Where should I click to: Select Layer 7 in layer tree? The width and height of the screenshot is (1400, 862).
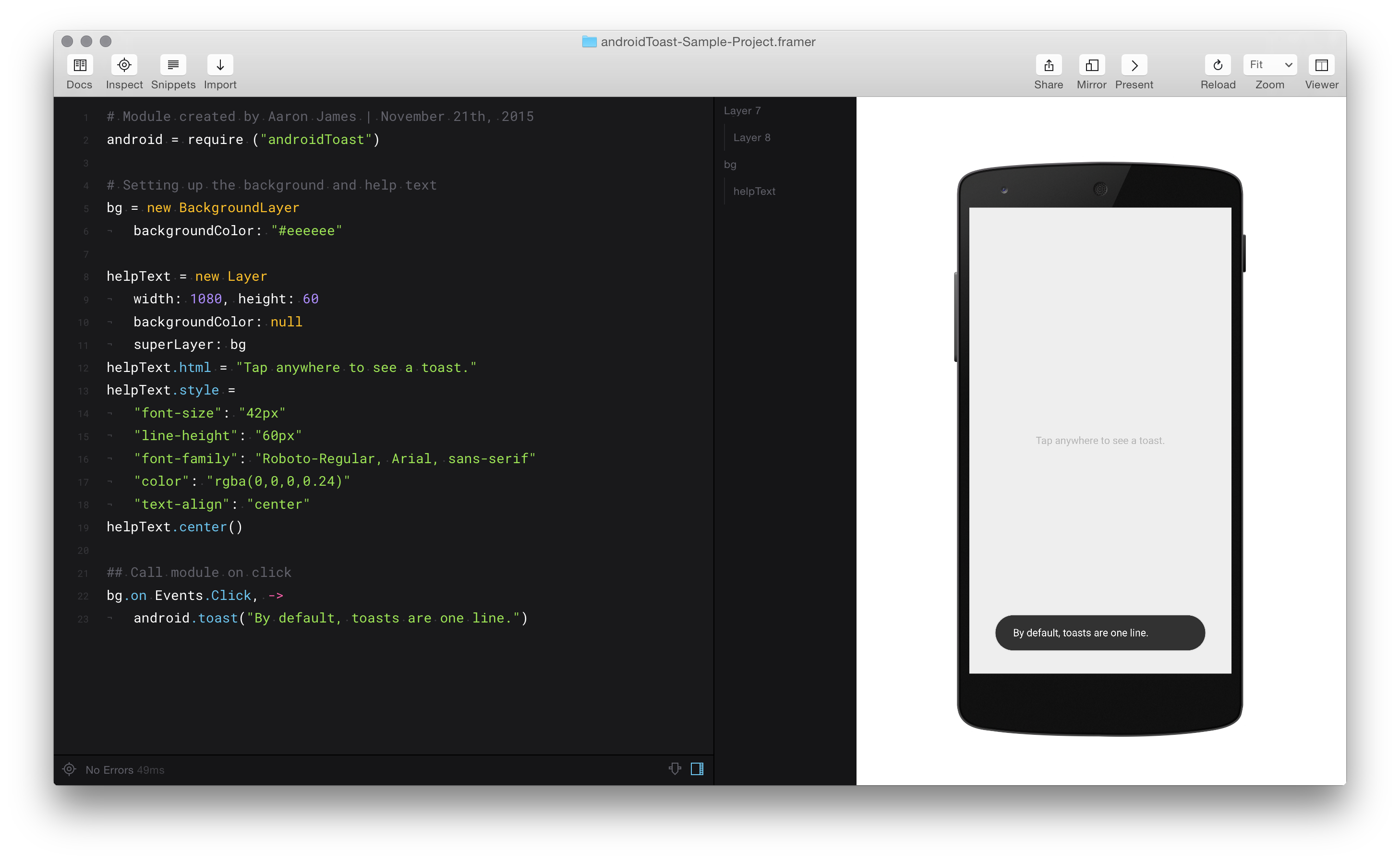(742, 110)
